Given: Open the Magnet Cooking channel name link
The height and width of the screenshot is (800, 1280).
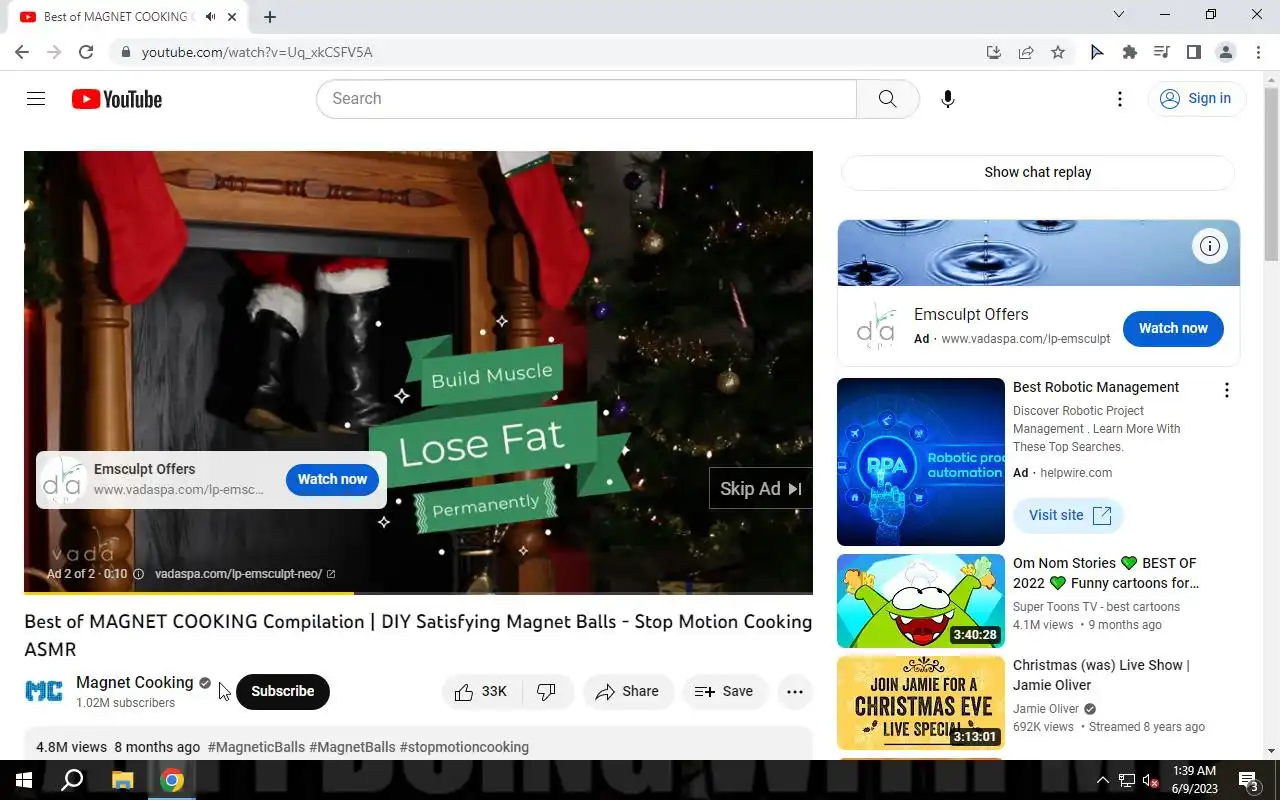Looking at the screenshot, I should click(x=135, y=682).
